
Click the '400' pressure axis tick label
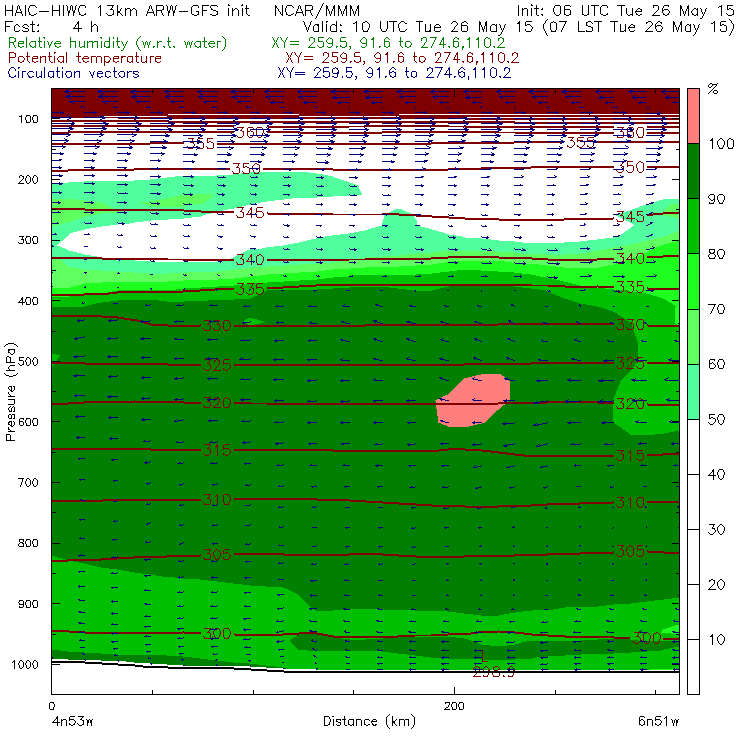[x=28, y=301]
